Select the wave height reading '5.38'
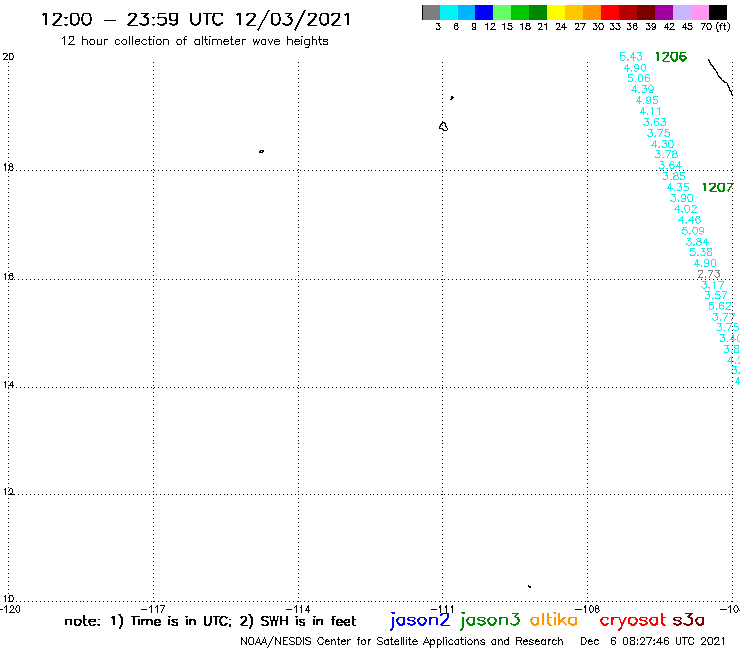740x650 pixels. (701, 253)
